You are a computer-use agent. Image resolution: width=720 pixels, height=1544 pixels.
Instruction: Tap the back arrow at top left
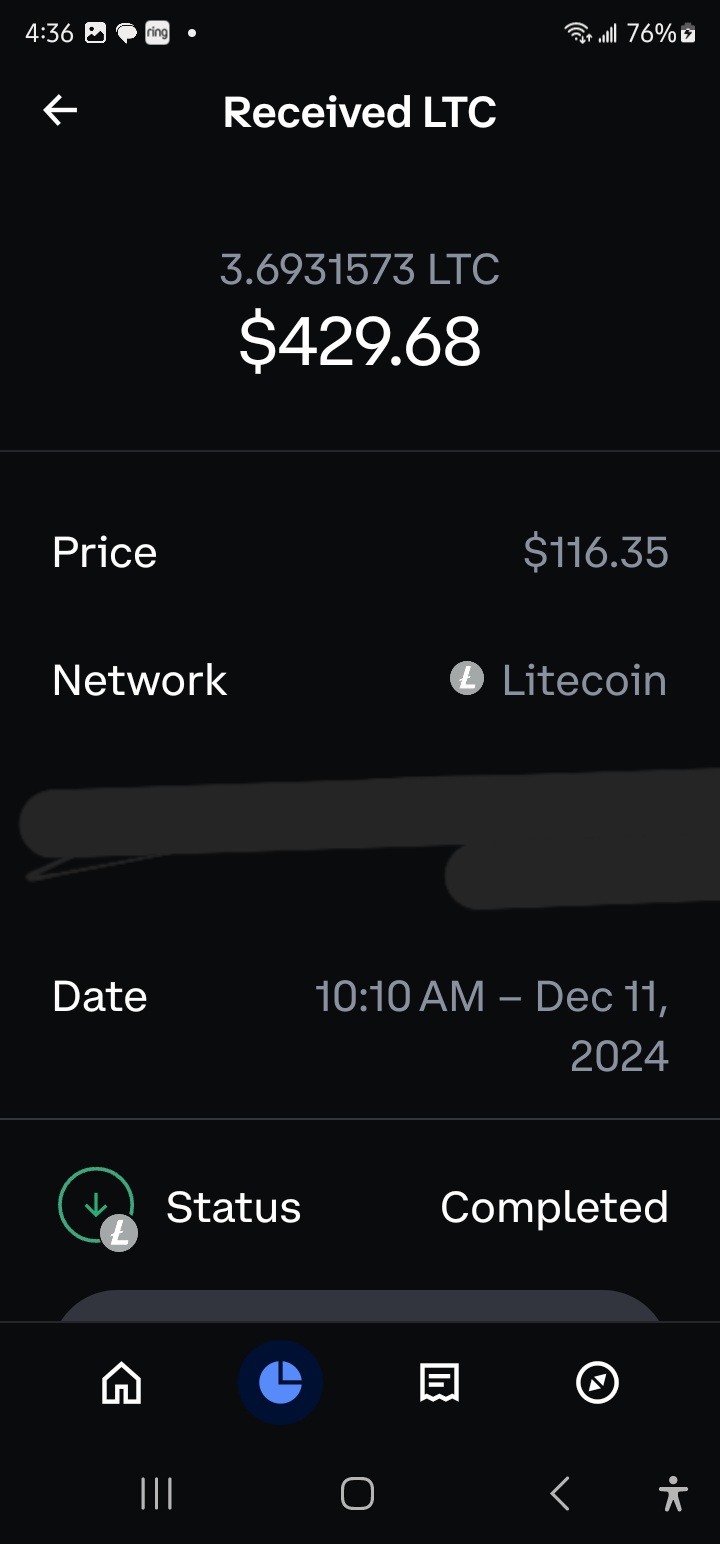point(60,111)
